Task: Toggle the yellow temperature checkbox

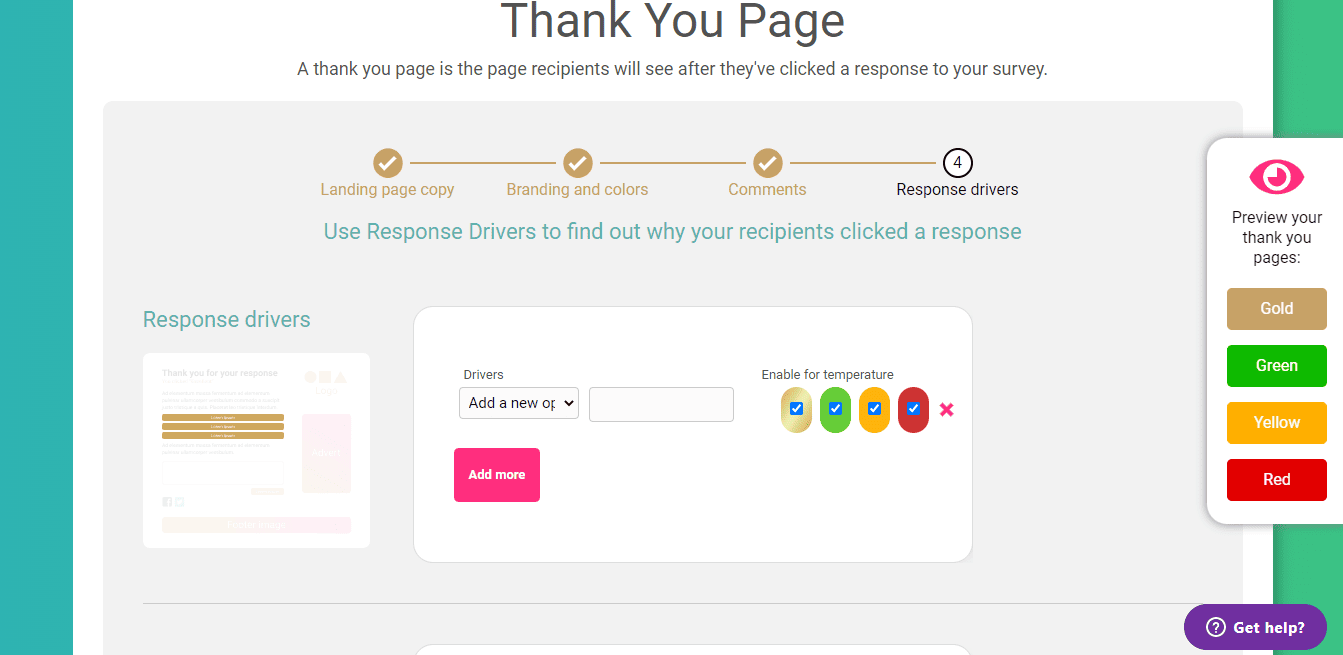Action: point(874,409)
